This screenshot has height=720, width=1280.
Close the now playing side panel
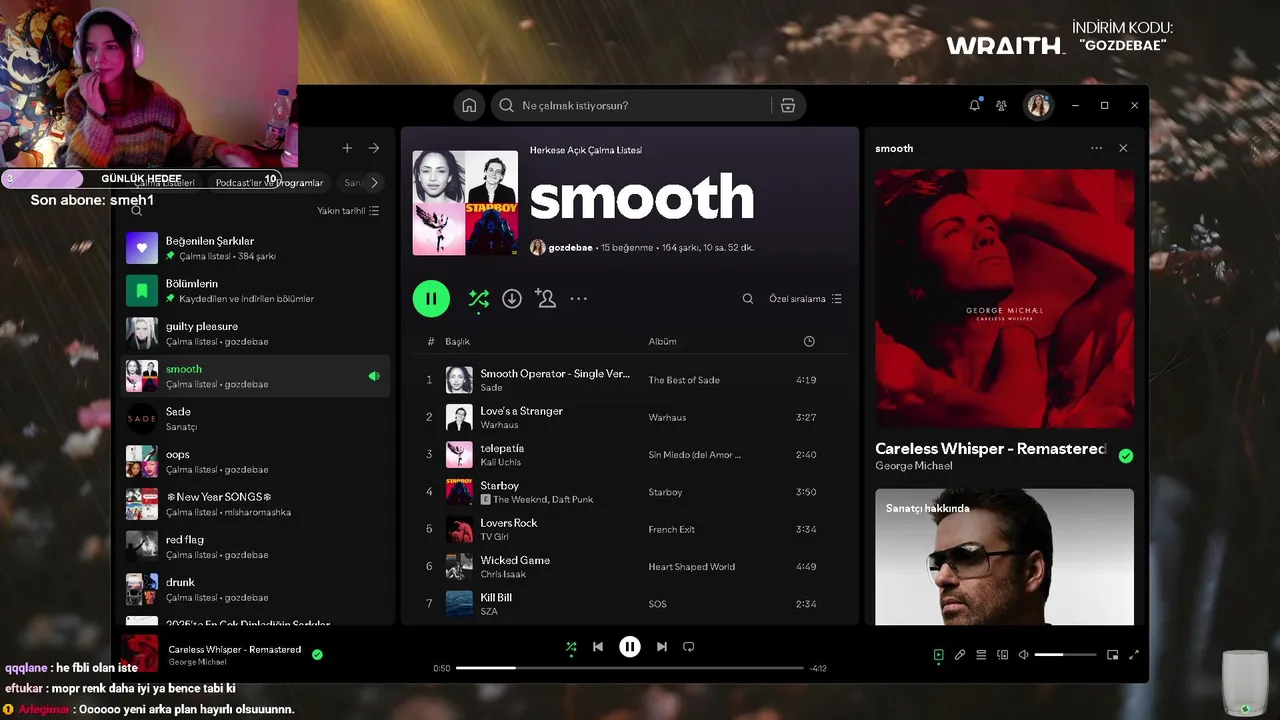[1123, 148]
